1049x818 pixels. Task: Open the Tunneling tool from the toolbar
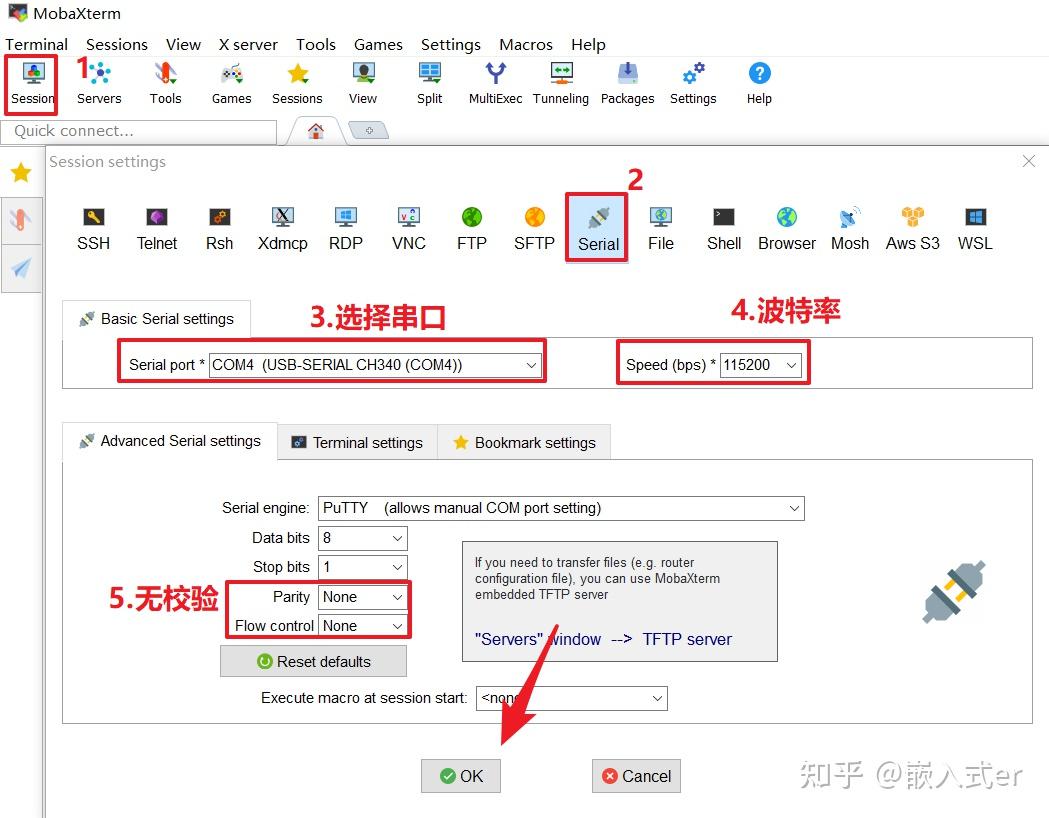560,80
